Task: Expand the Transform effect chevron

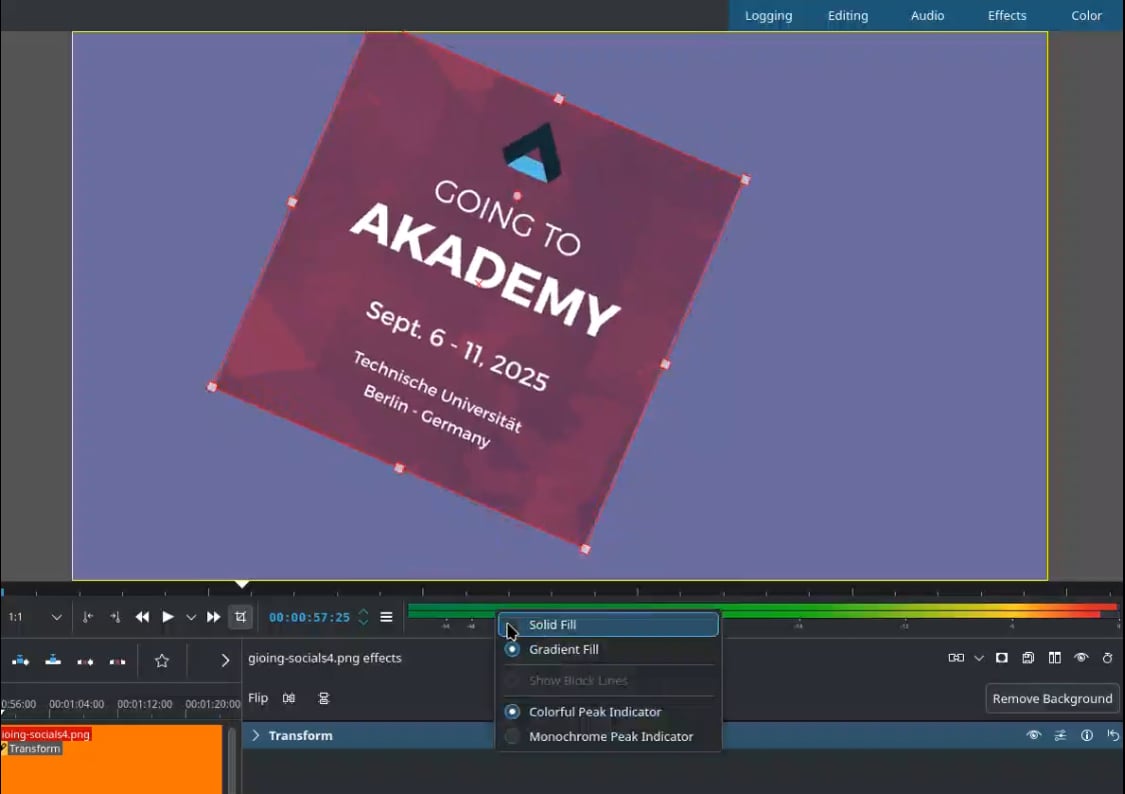Action: point(255,735)
